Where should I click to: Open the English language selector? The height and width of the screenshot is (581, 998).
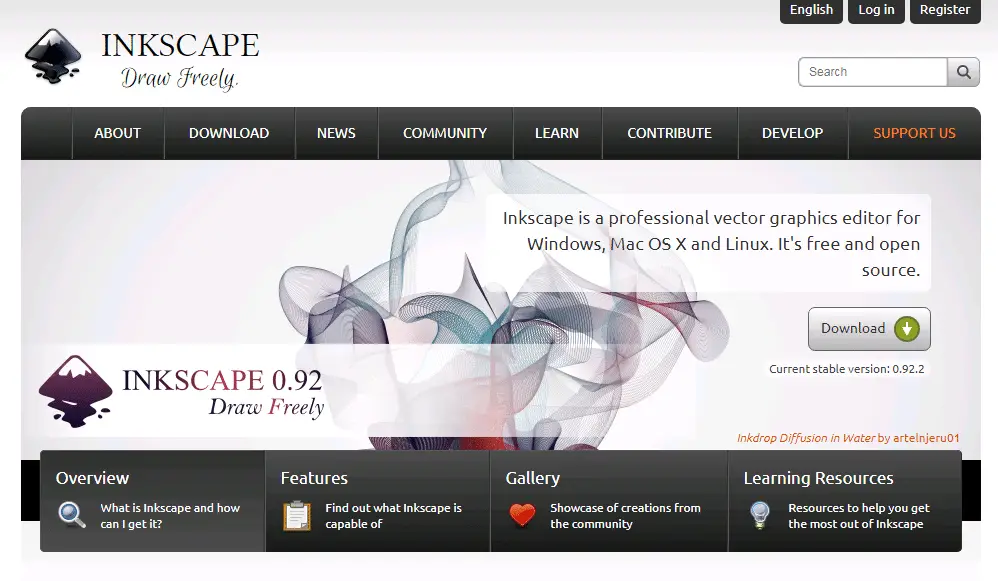coord(811,10)
